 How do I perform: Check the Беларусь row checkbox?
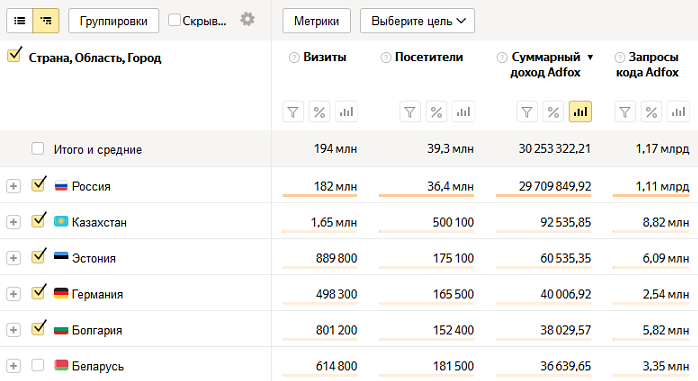click(38, 365)
